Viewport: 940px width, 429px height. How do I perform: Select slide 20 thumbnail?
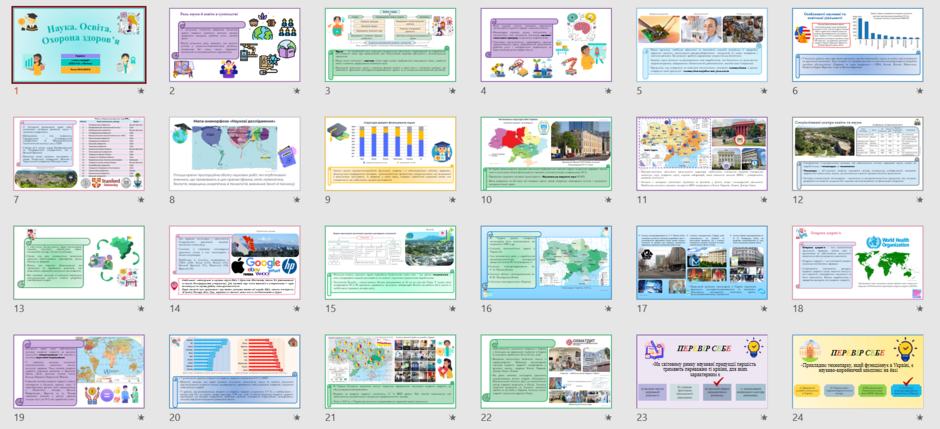point(234,372)
